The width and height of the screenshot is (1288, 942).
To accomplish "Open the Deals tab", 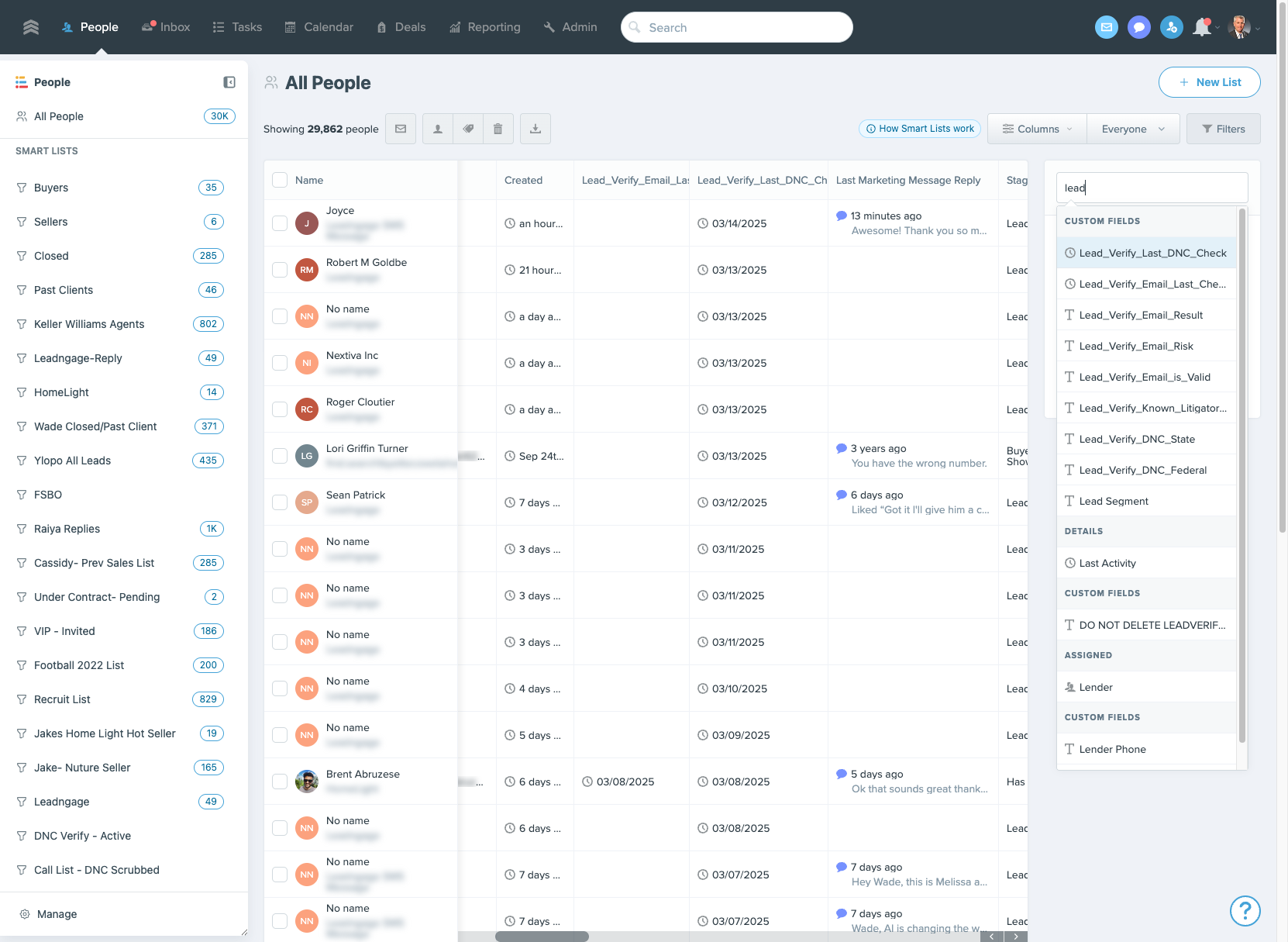I will click(401, 27).
